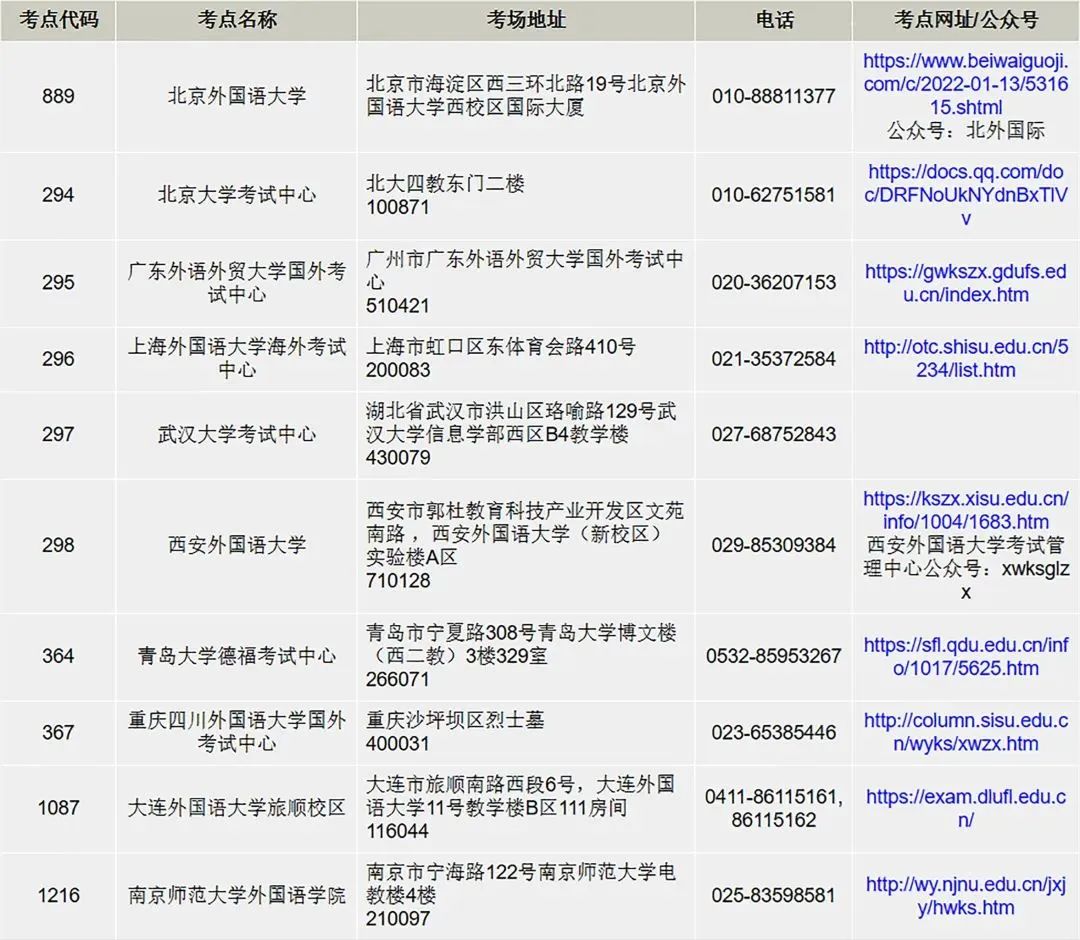Click the name 青岛大学德福考试中心
The height and width of the screenshot is (940, 1080).
click(237, 656)
